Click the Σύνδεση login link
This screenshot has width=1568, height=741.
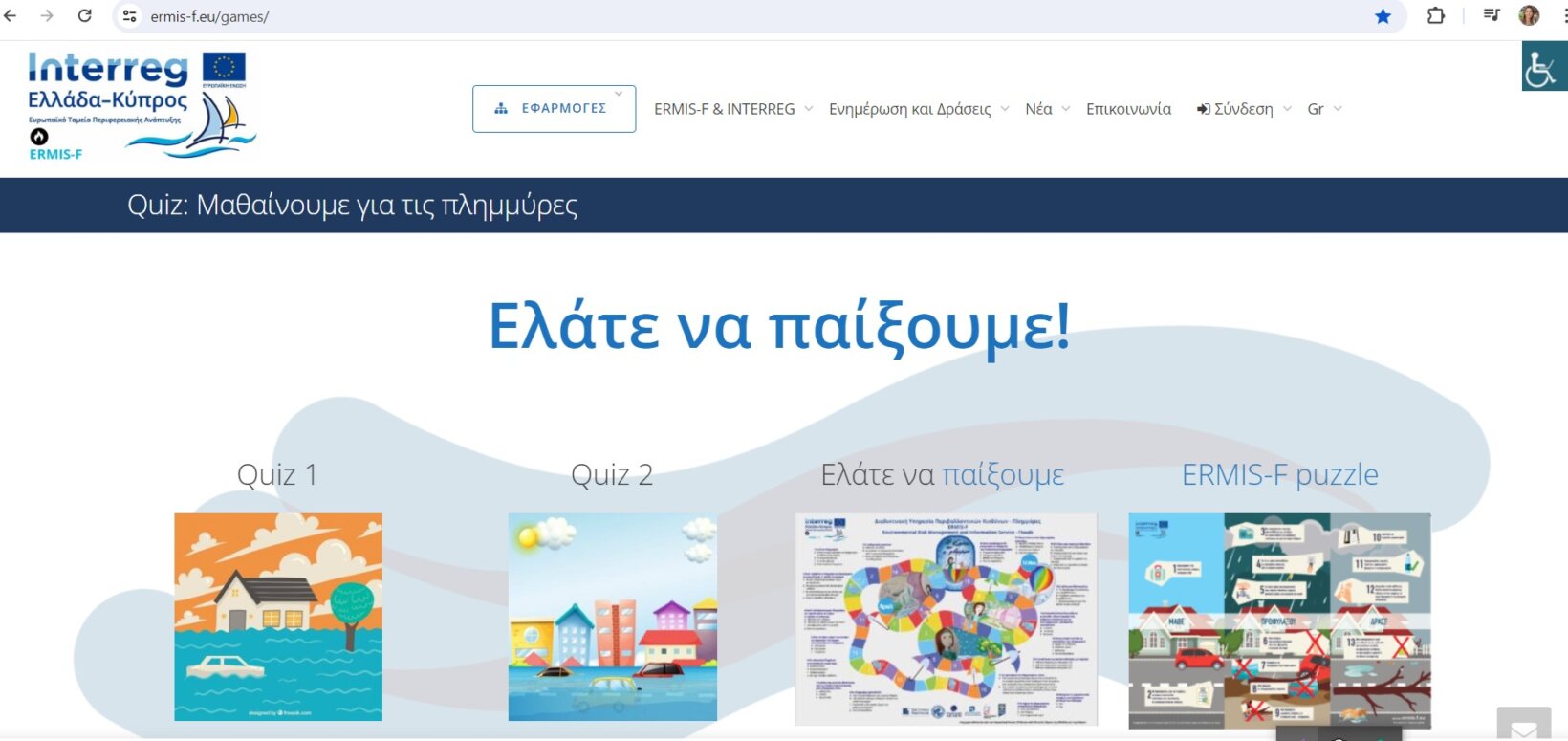[x=1242, y=109]
